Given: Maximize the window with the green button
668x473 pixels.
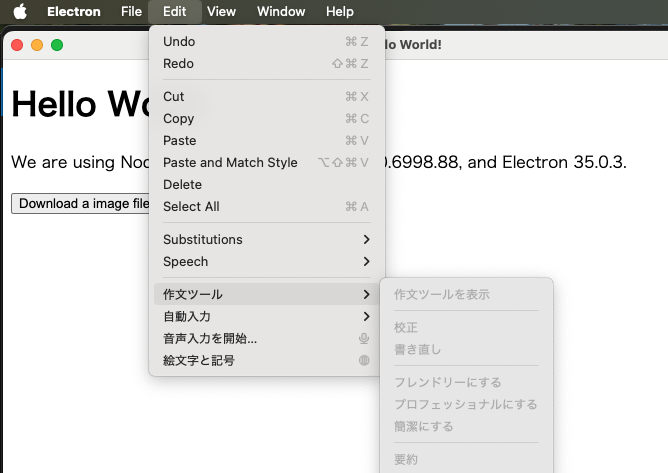Looking at the screenshot, I should point(57,45).
